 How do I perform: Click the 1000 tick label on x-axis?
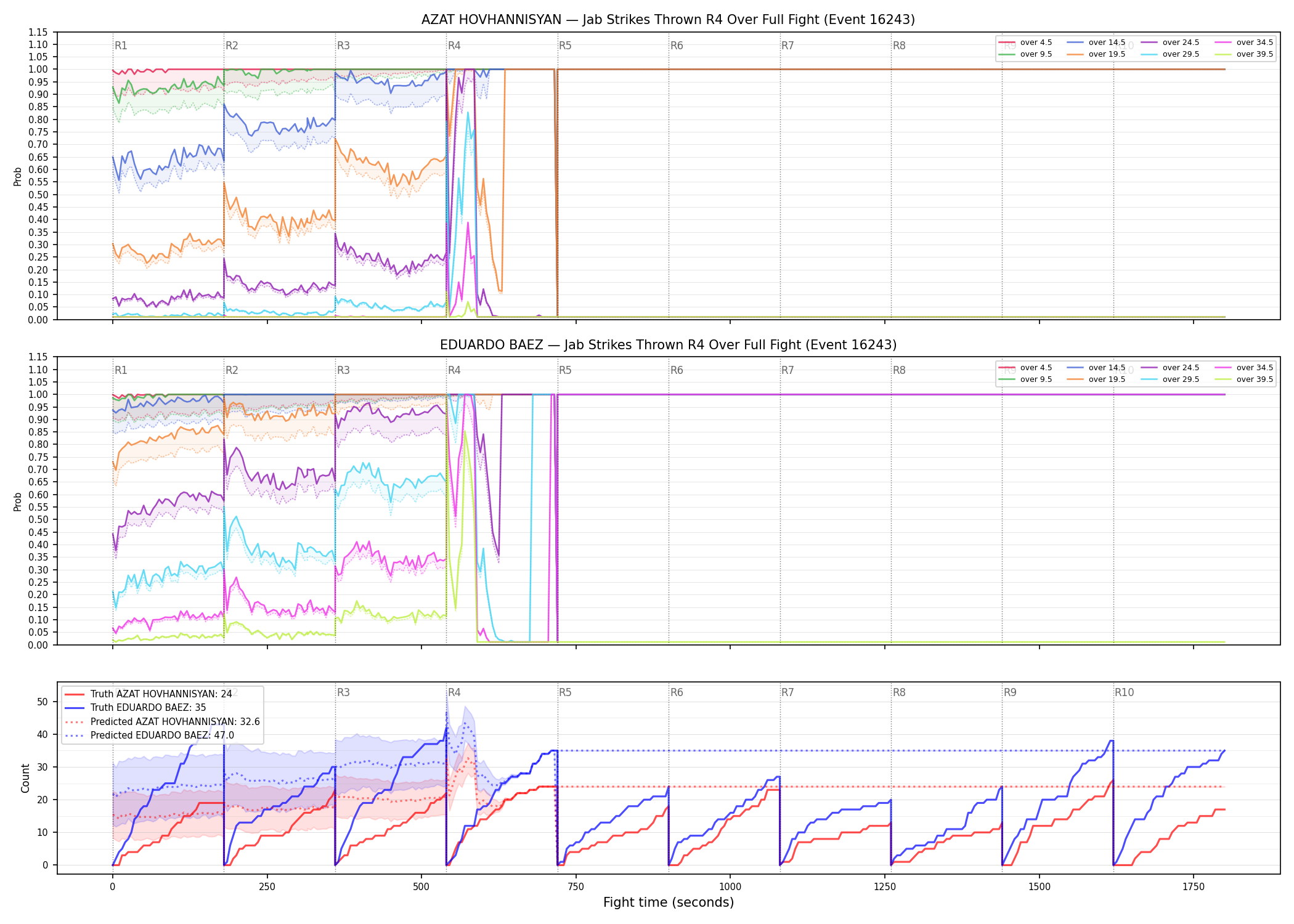pos(730,886)
